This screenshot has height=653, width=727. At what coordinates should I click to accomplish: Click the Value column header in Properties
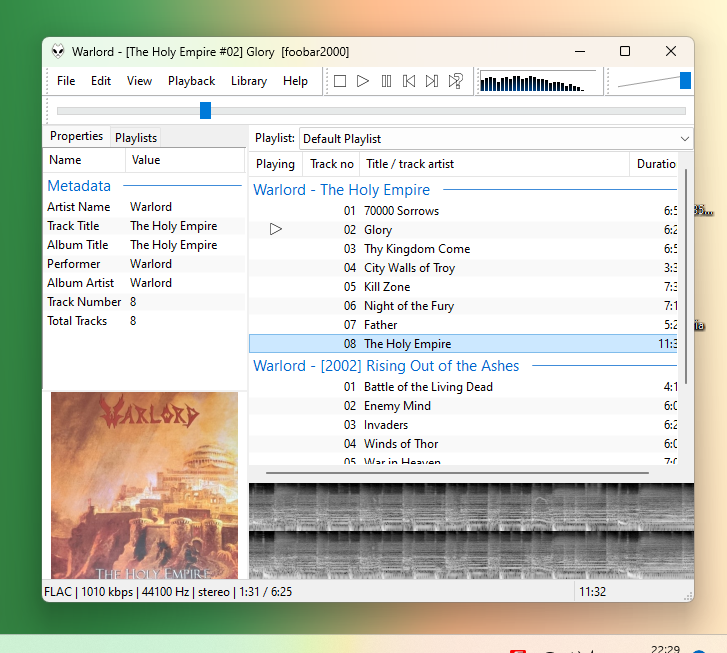[x=185, y=160]
